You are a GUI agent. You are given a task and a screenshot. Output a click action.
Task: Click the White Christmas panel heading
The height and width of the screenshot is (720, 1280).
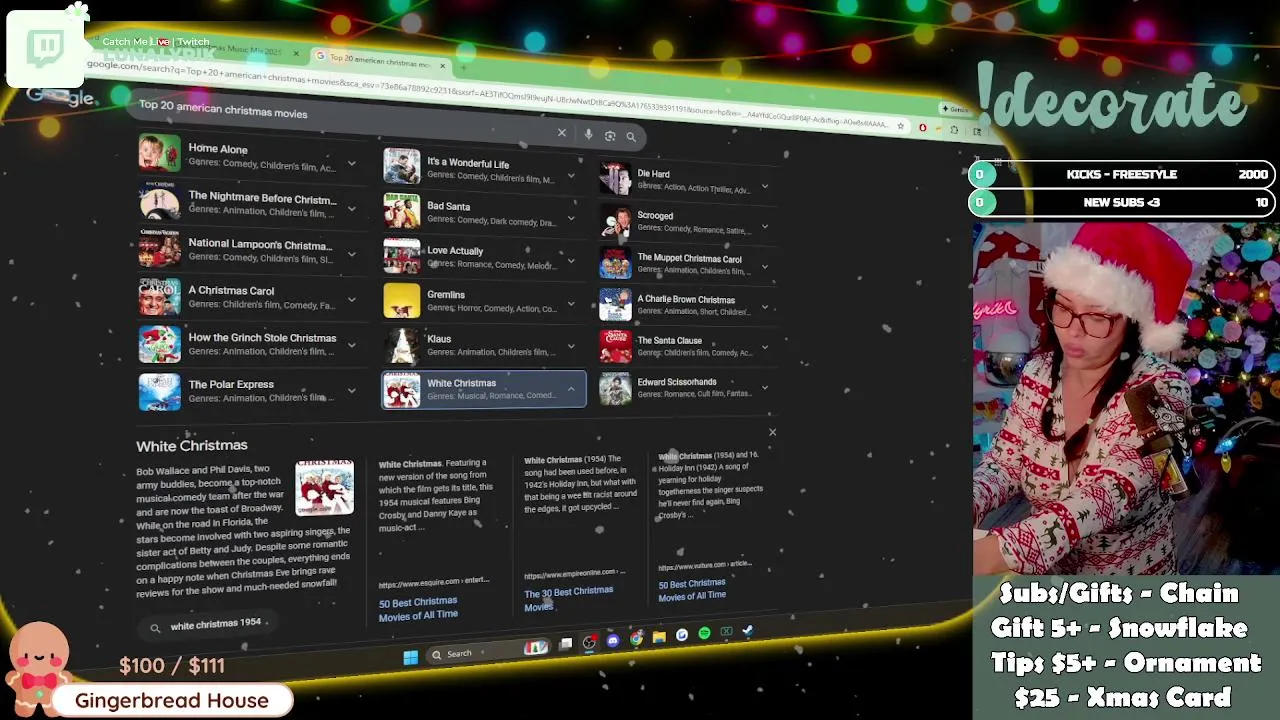click(192, 445)
